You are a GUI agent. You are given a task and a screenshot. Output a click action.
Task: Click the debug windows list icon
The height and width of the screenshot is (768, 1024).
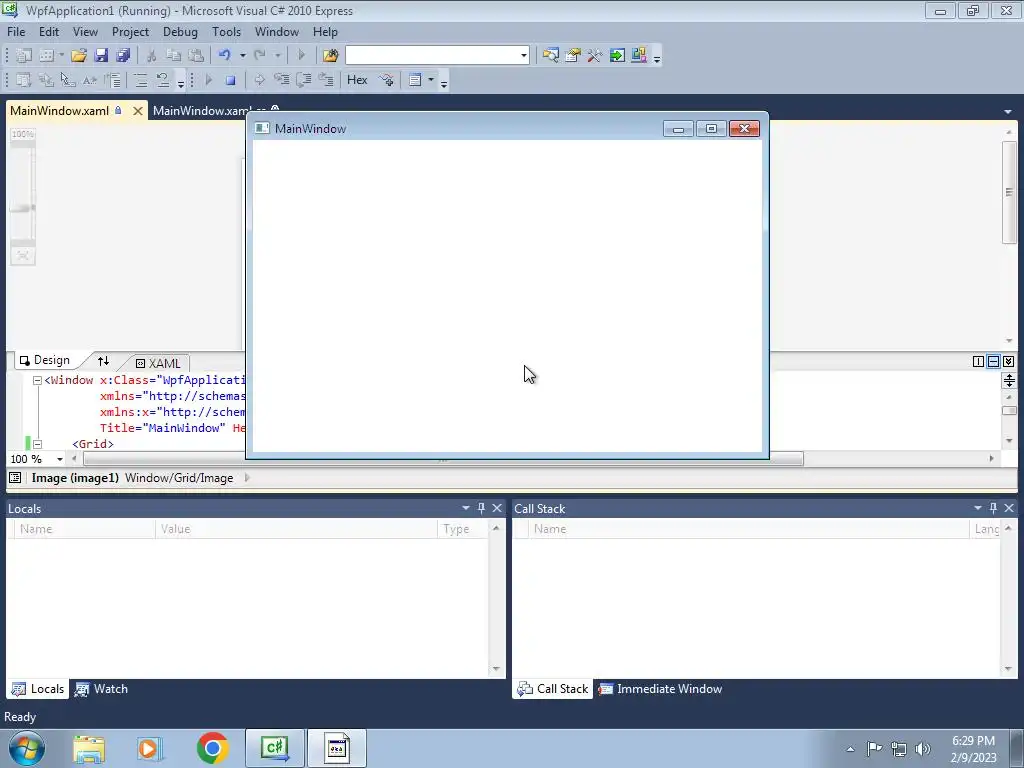pos(415,80)
